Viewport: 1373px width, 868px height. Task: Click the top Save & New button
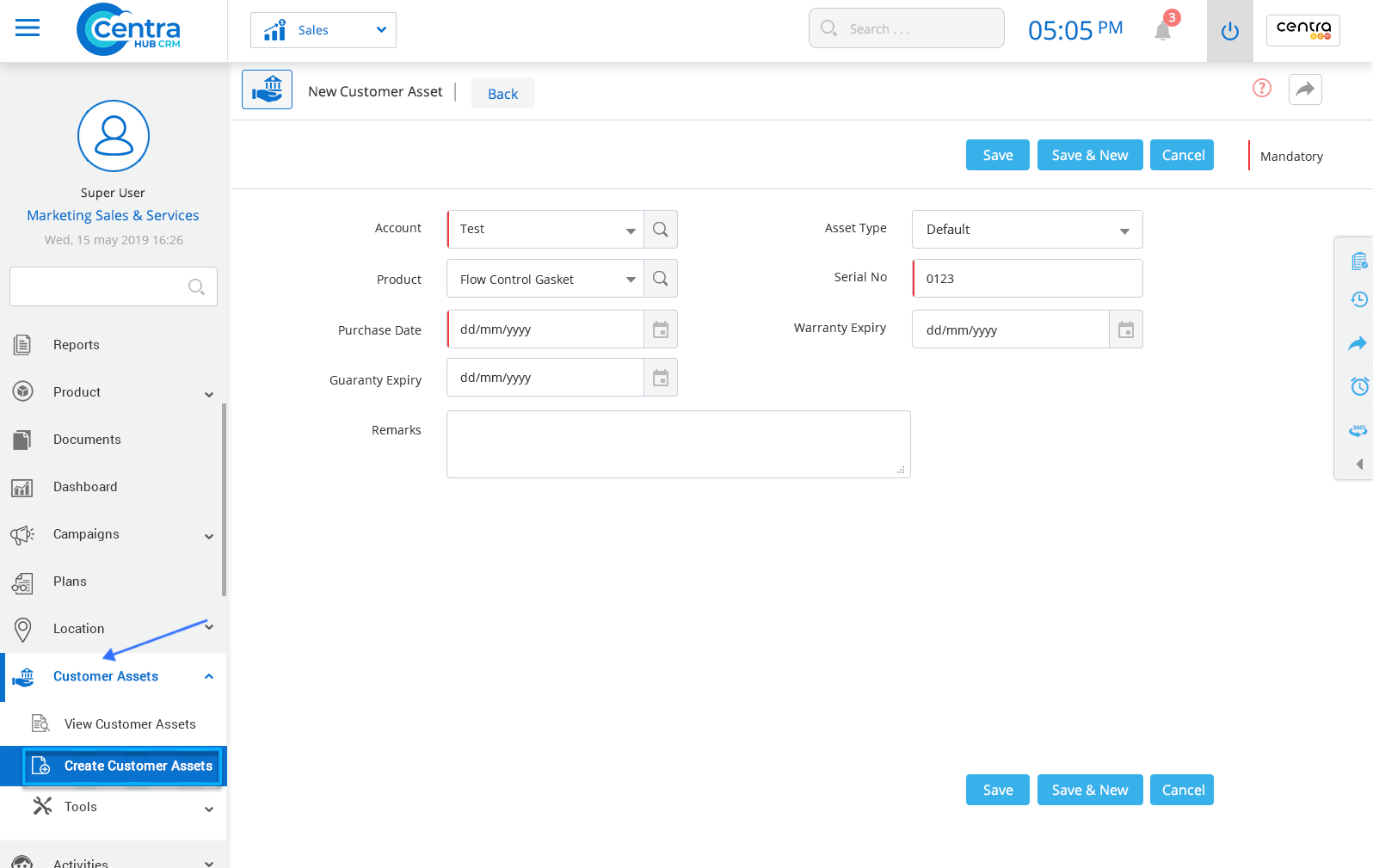[x=1090, y=155]
